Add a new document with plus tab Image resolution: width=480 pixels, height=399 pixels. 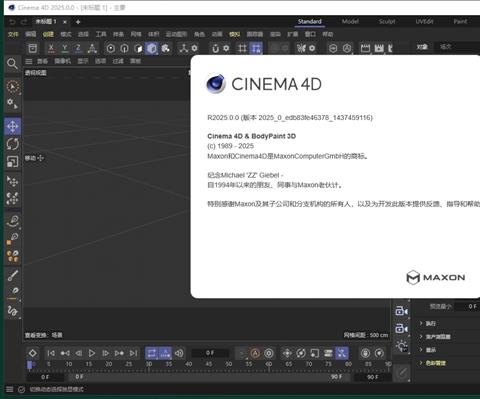[78, 22]
